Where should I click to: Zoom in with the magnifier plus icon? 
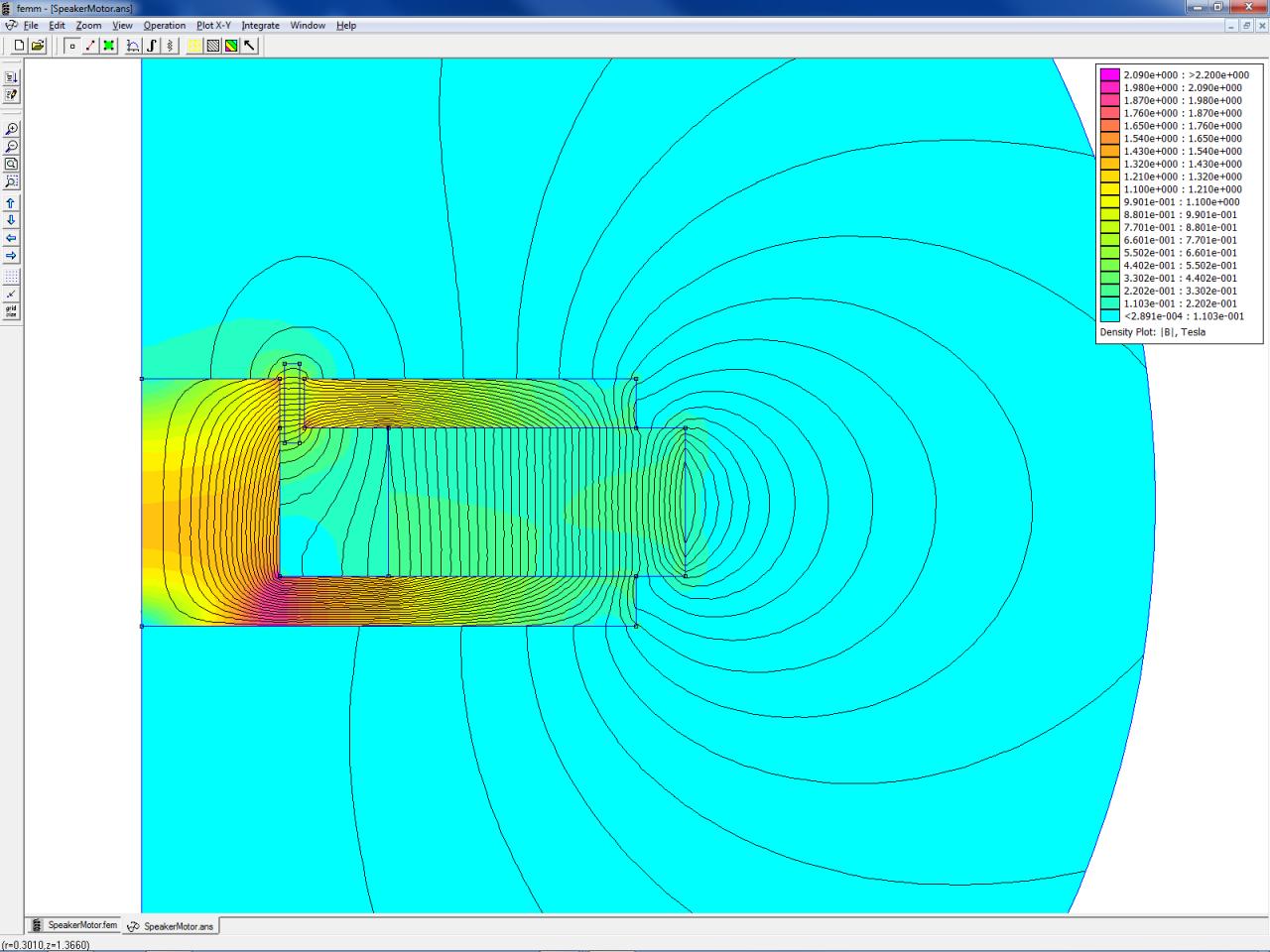click(x=11, y=129)
